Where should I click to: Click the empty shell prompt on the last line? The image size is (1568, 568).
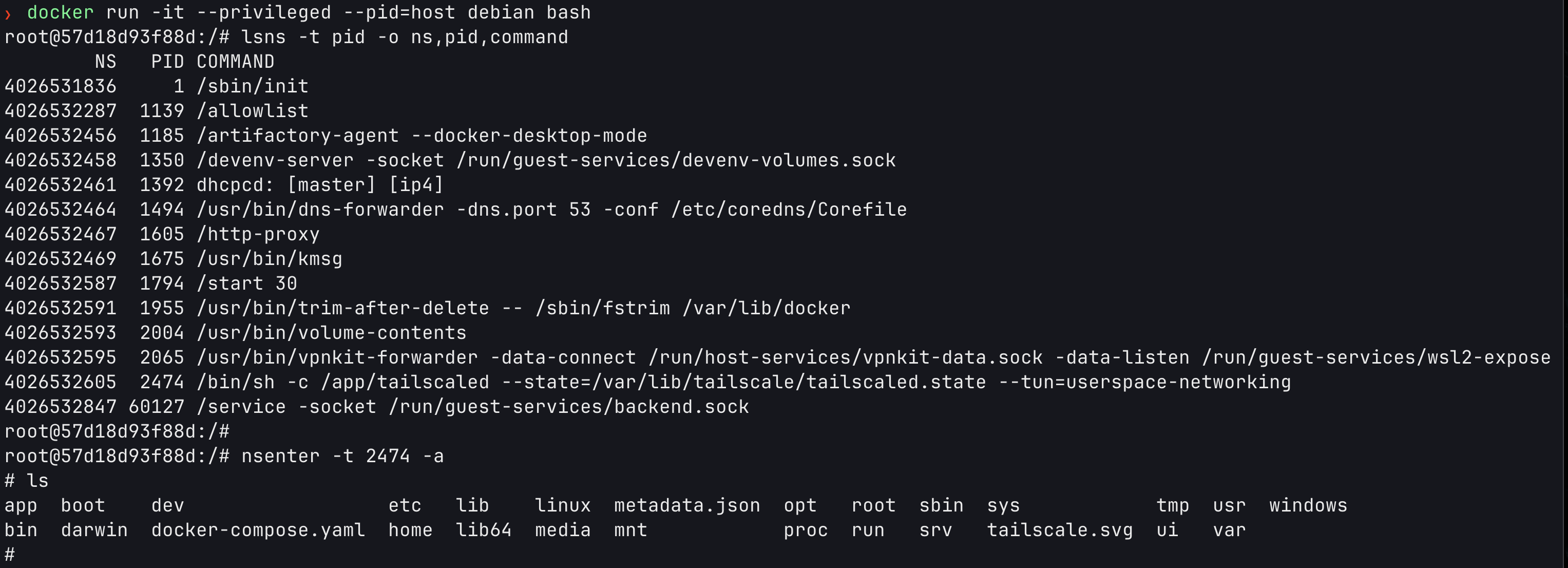point(10,554)
